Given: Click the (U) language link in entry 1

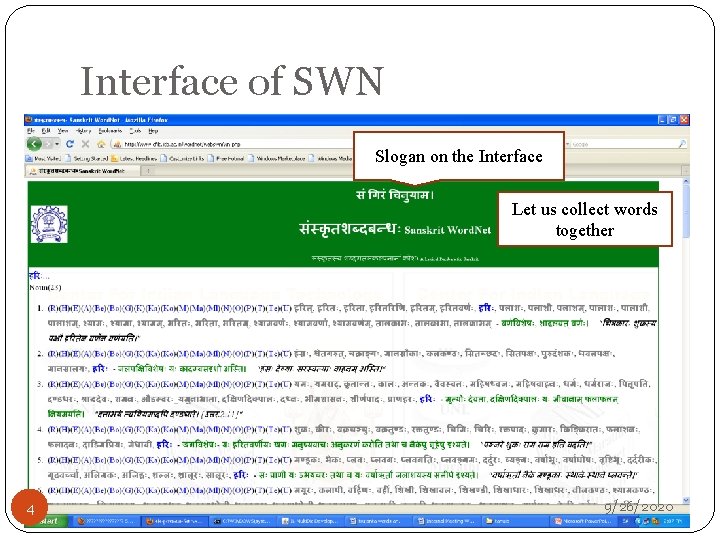Looking at the screenshot, I should pos(286,308).
